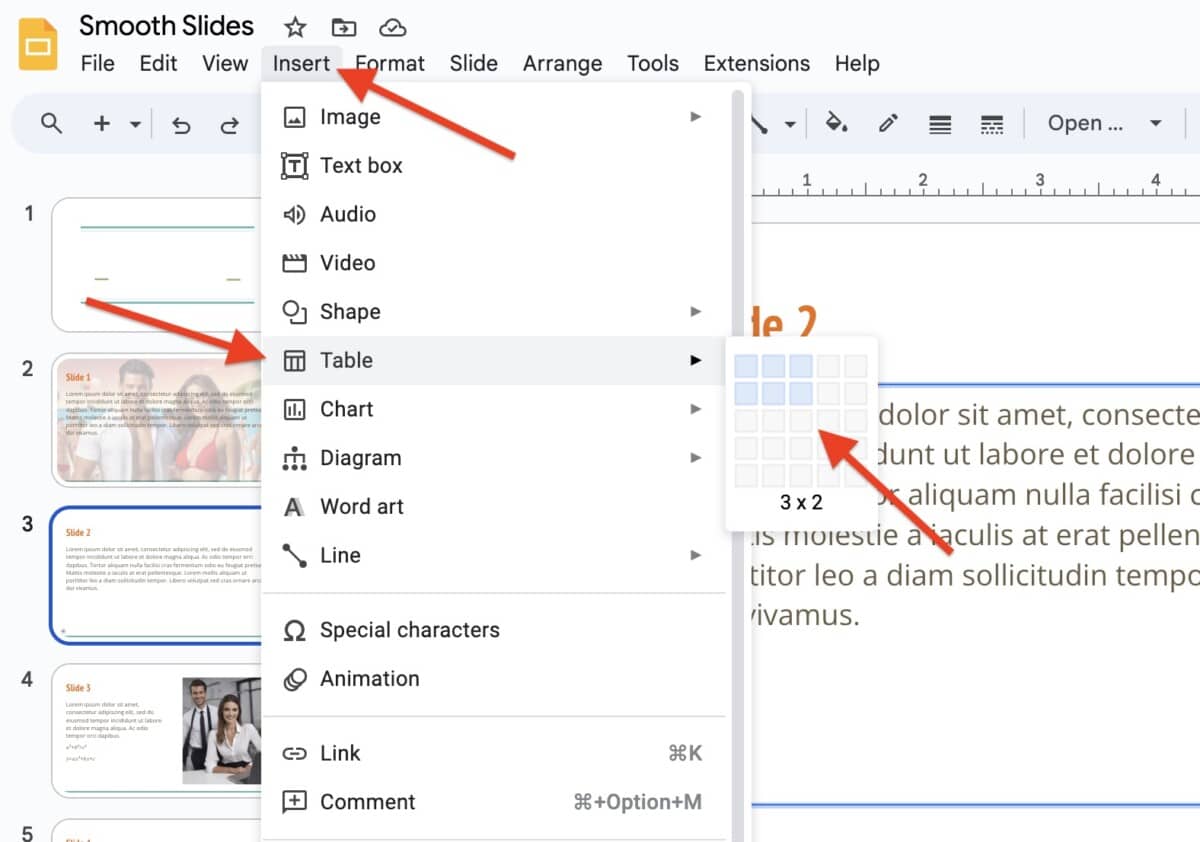Add a new slide with the plus icon
Viewport: 1200px width, 842px height.
tap(100, 123)
